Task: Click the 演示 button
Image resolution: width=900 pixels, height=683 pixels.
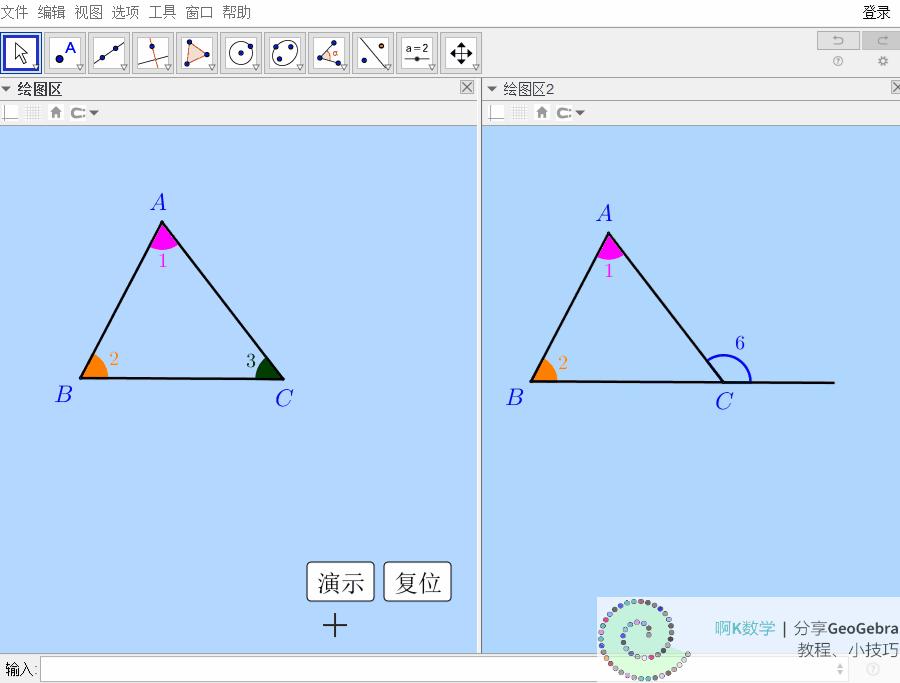Action: tap(340, 582)
